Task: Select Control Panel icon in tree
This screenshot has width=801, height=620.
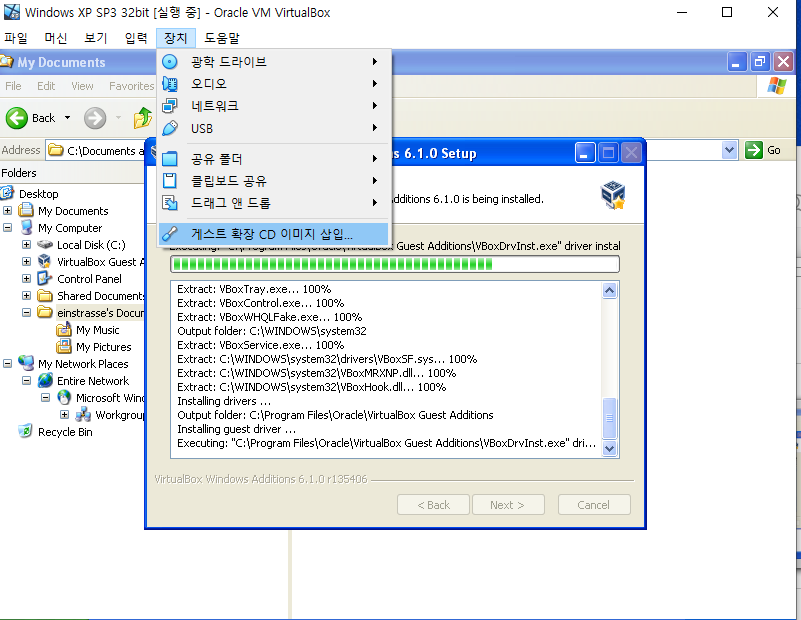Action: tap(45, 278)
